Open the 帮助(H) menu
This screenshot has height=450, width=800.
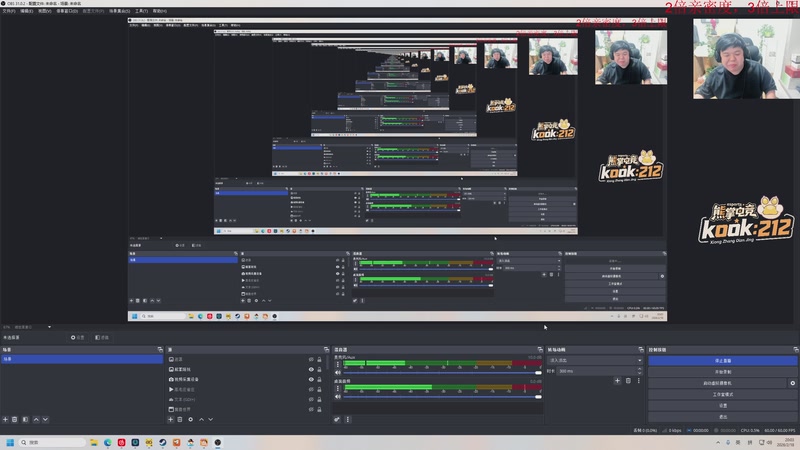click(160, 11)
